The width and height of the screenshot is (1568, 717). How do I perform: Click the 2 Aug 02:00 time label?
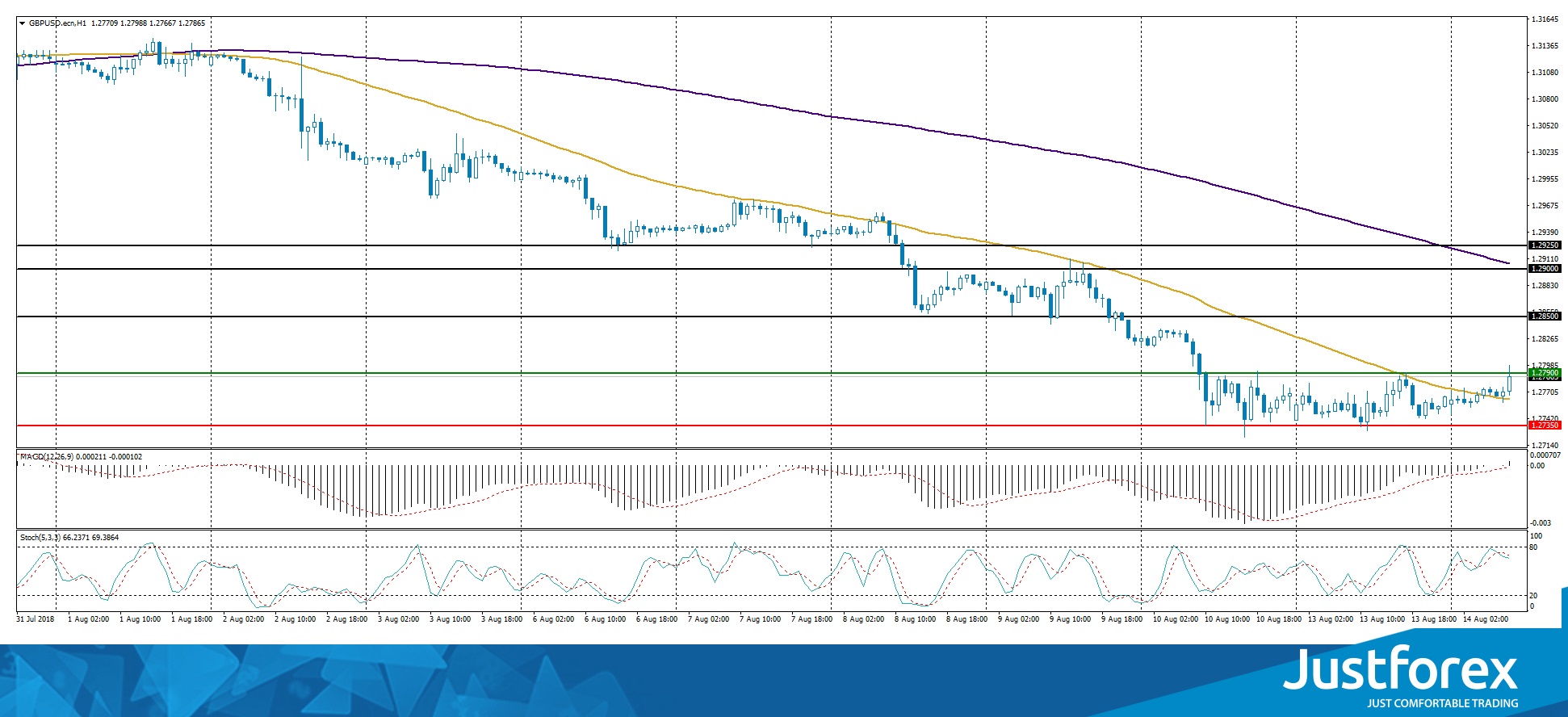pos(243,619)
